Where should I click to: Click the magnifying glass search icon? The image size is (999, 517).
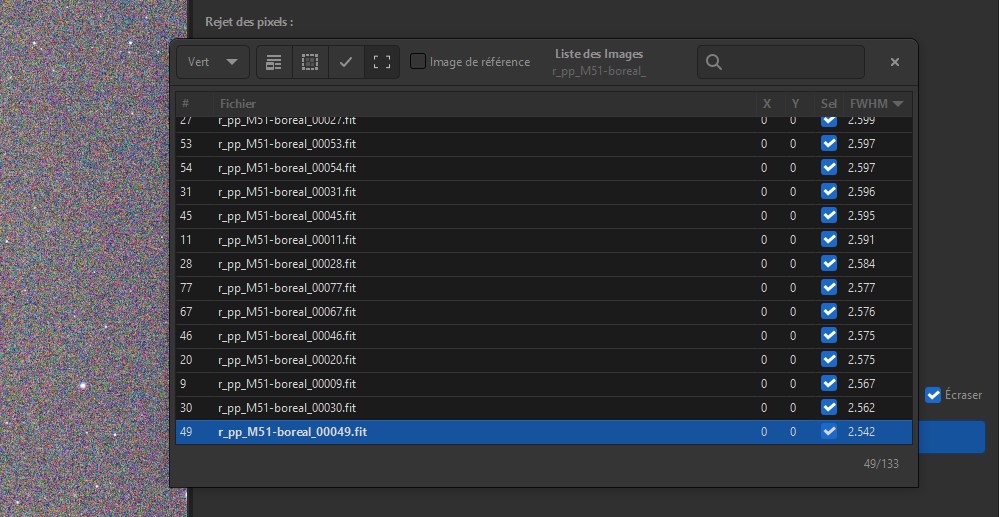click(714, 62)
